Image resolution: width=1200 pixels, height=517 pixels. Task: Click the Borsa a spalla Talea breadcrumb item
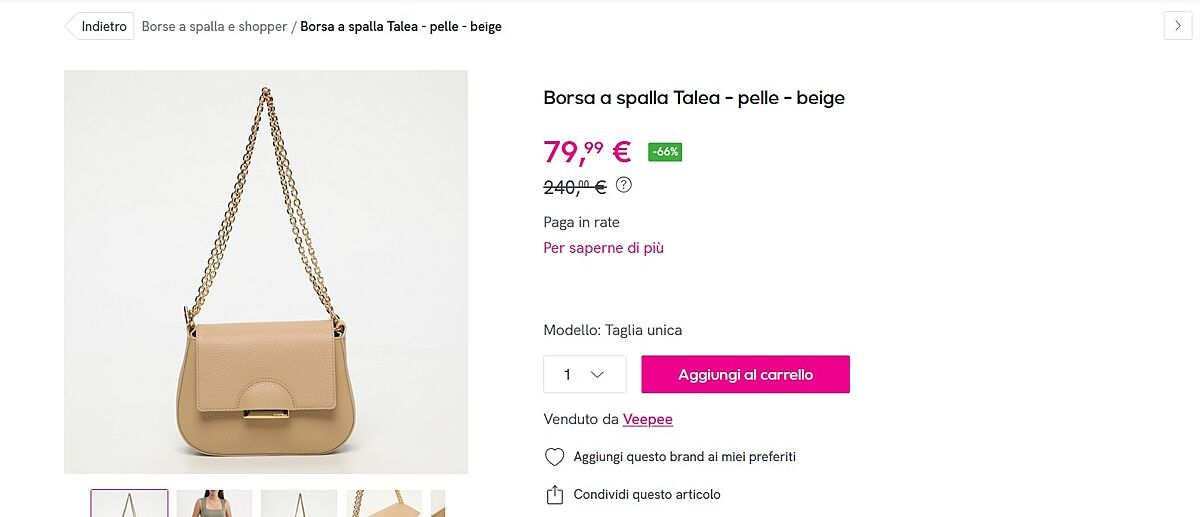tap(400, 27)
